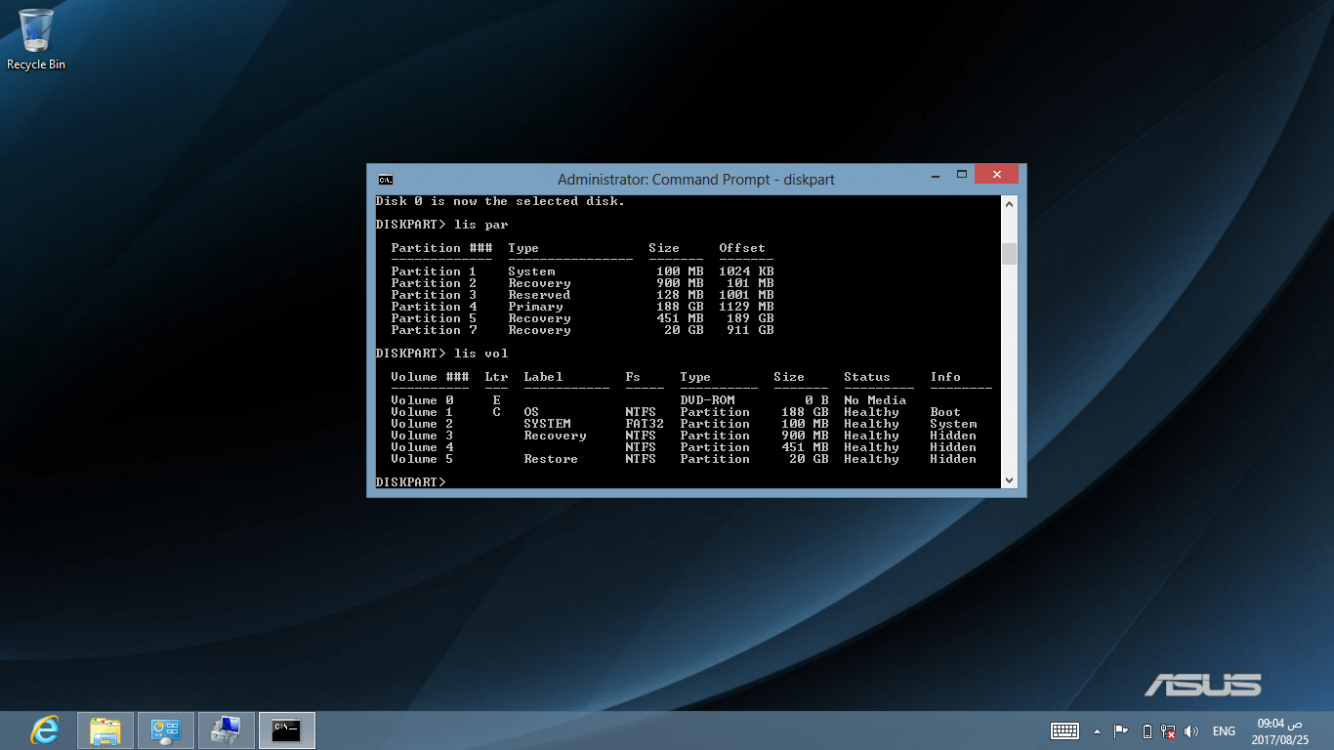Click the 'lis par' command text
The height and width of the screenshot is (750, 1334).
(x=481, y=225)
